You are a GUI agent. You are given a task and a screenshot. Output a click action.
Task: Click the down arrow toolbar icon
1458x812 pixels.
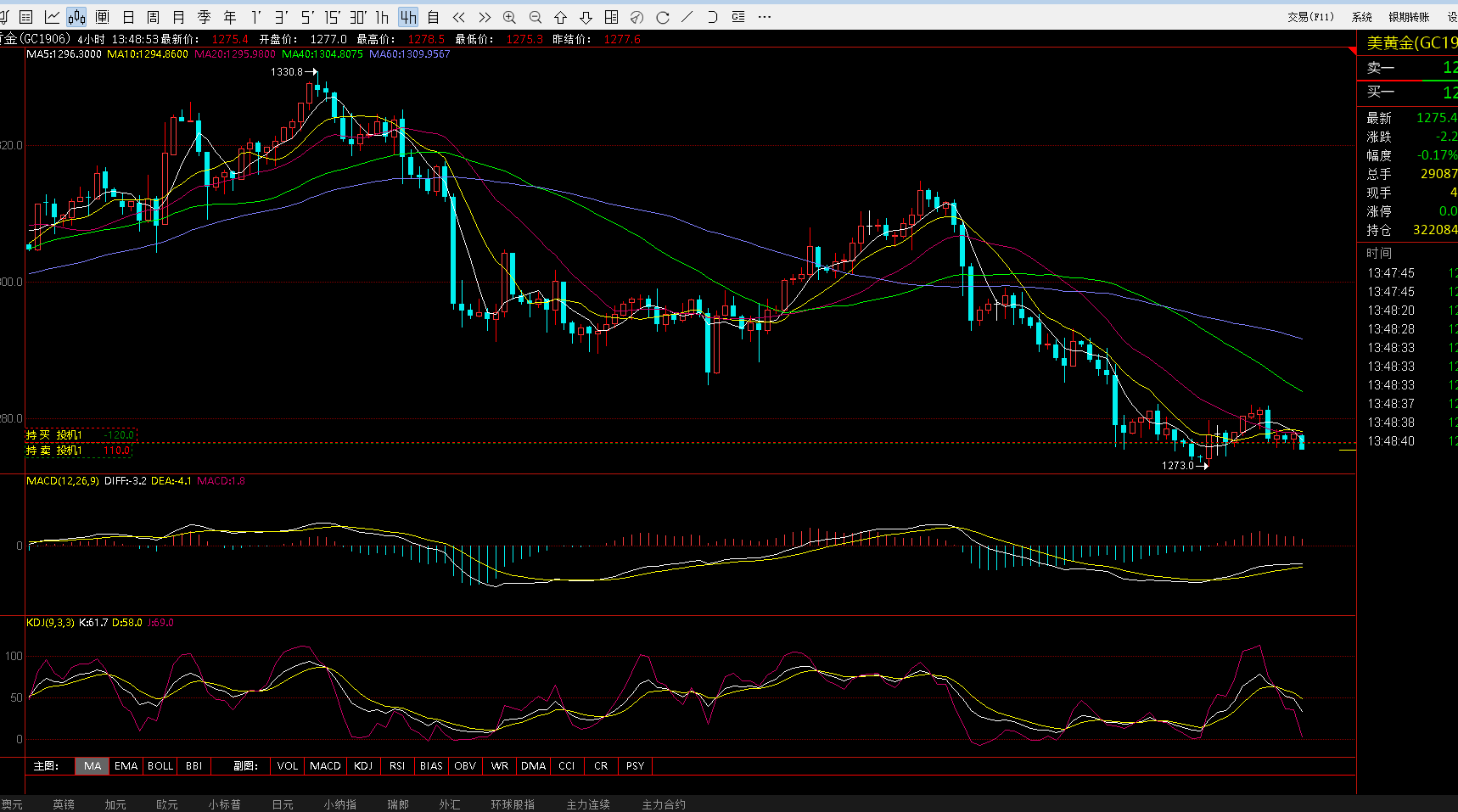coord(586,17)
